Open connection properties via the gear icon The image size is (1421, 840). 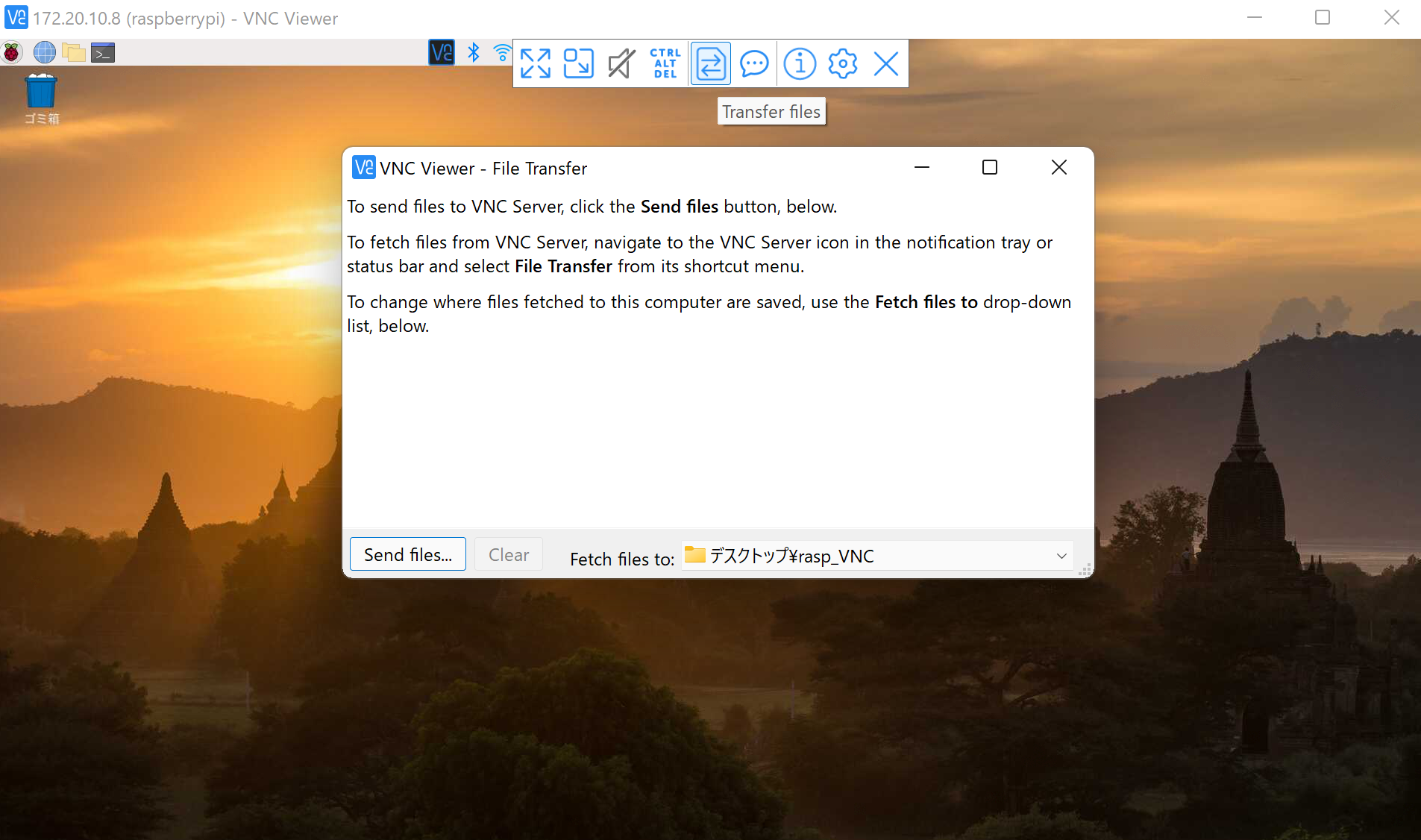(x=841, y=63)
